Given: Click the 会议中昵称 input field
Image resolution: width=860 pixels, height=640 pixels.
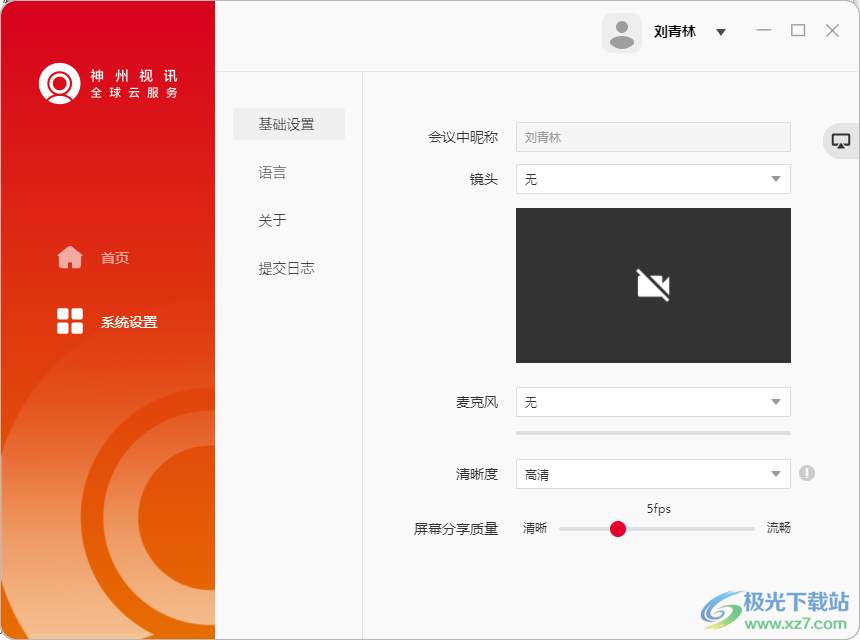Looking at the screenshot, I should click(x=653, y=137).
